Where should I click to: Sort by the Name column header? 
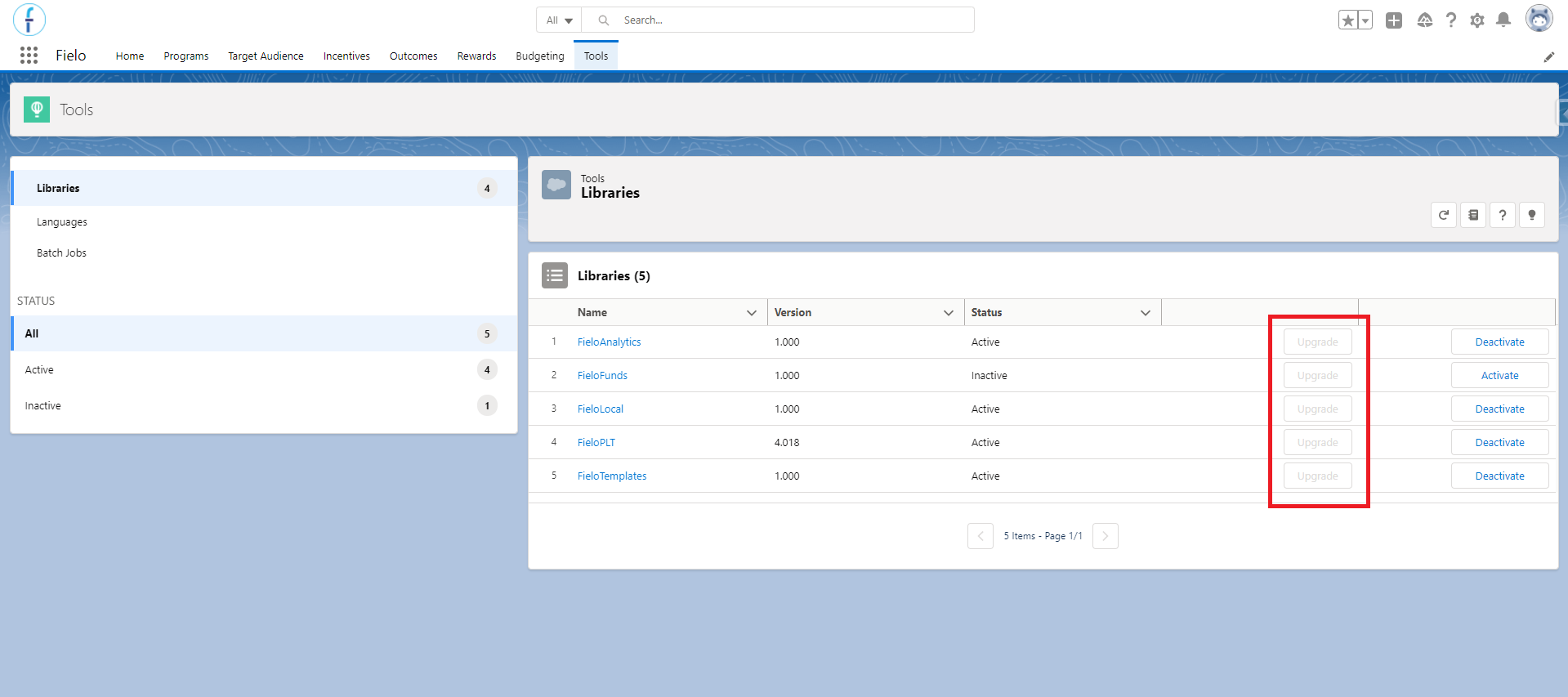coord(592,313)
